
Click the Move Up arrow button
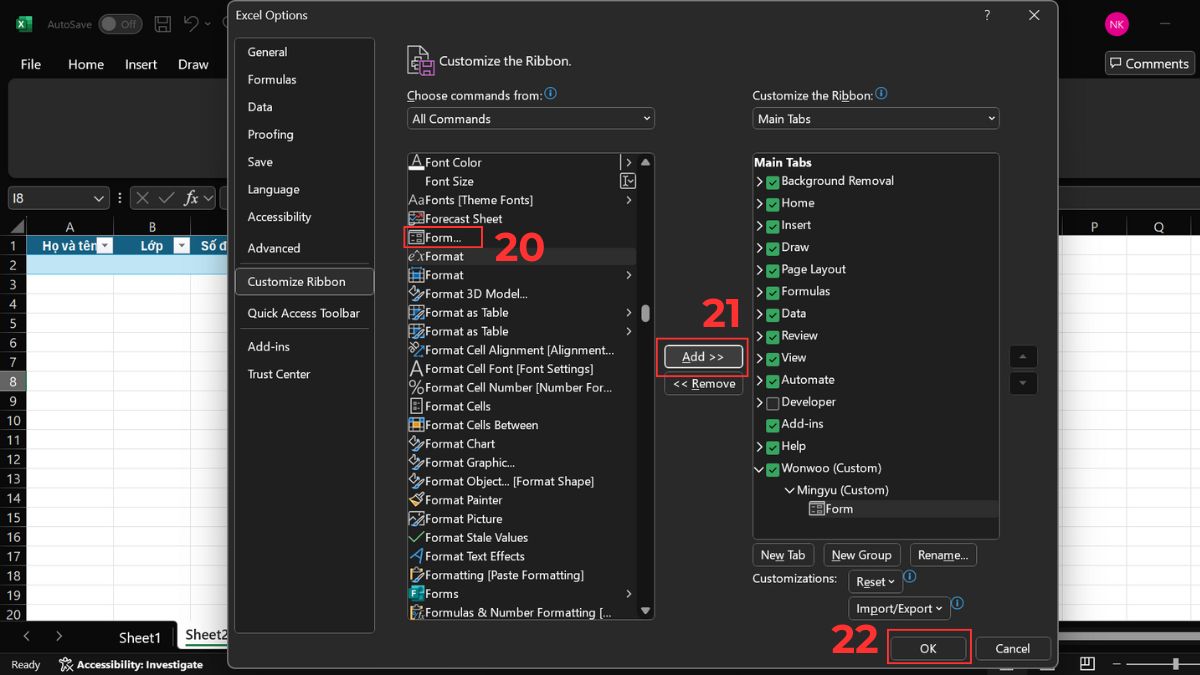[1023, 357]
